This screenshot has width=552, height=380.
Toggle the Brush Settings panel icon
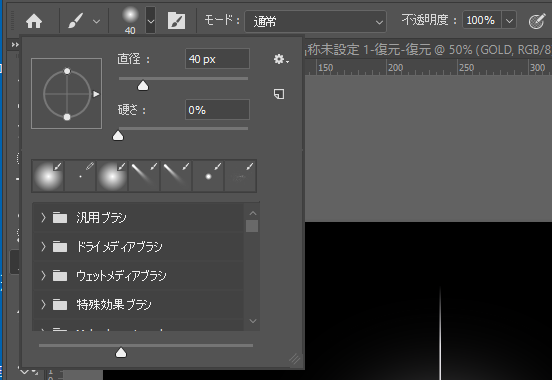(176, 21)
